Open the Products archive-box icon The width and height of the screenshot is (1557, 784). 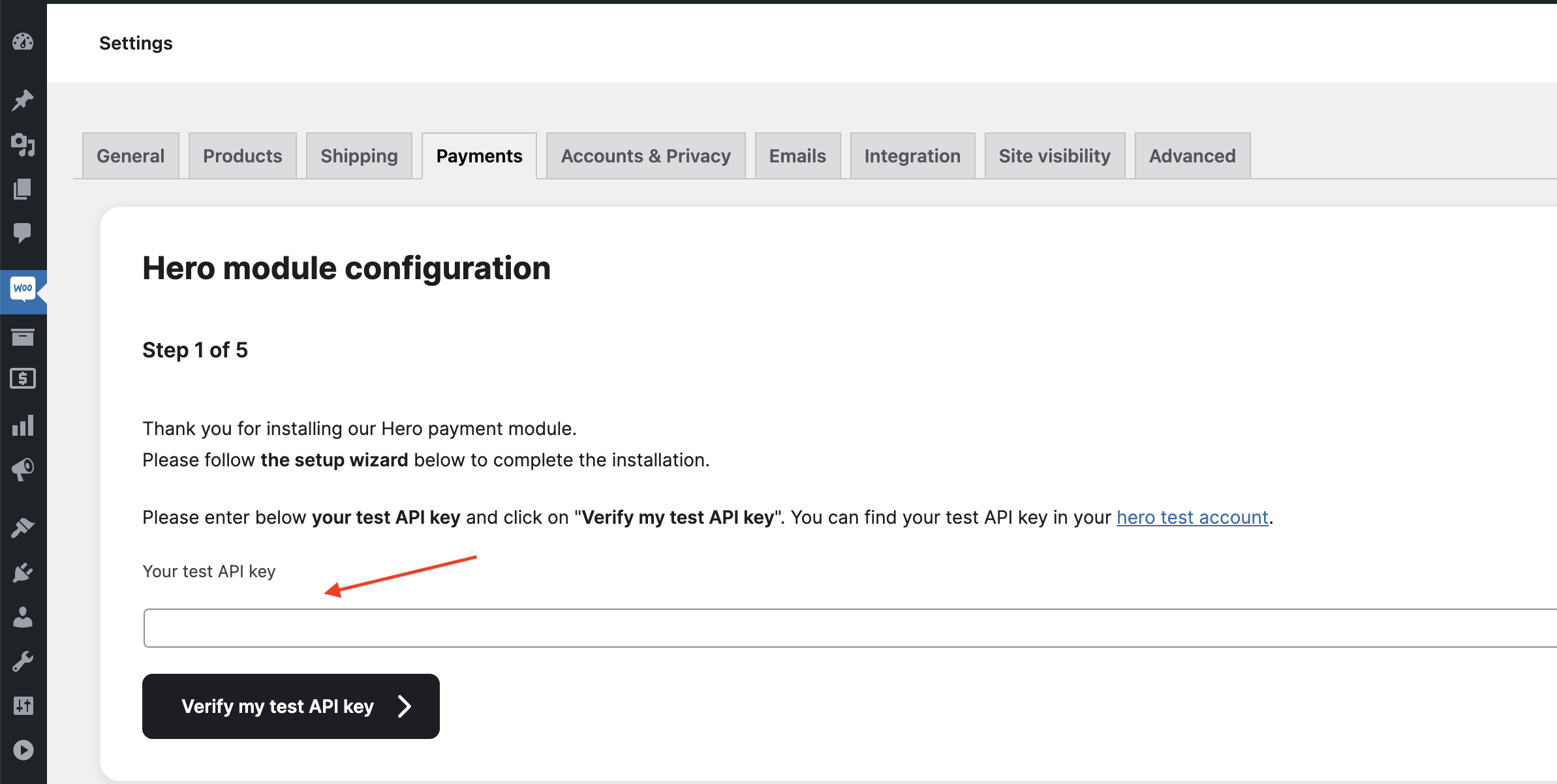(23, 337)
